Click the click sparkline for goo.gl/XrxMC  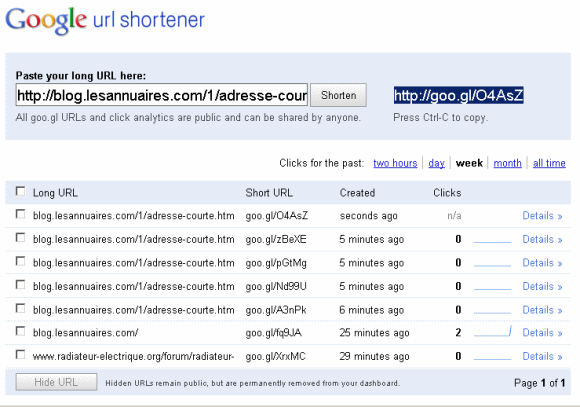(492, 359)
